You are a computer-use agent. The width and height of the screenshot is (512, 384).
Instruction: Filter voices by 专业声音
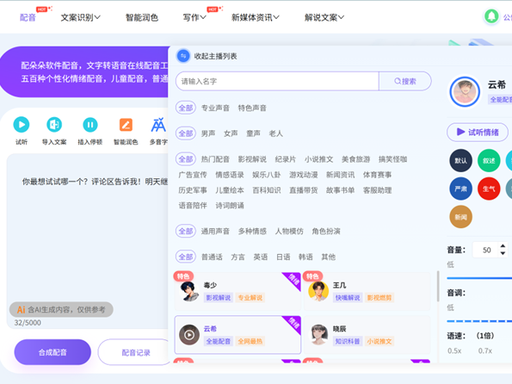tap(215, 108)
